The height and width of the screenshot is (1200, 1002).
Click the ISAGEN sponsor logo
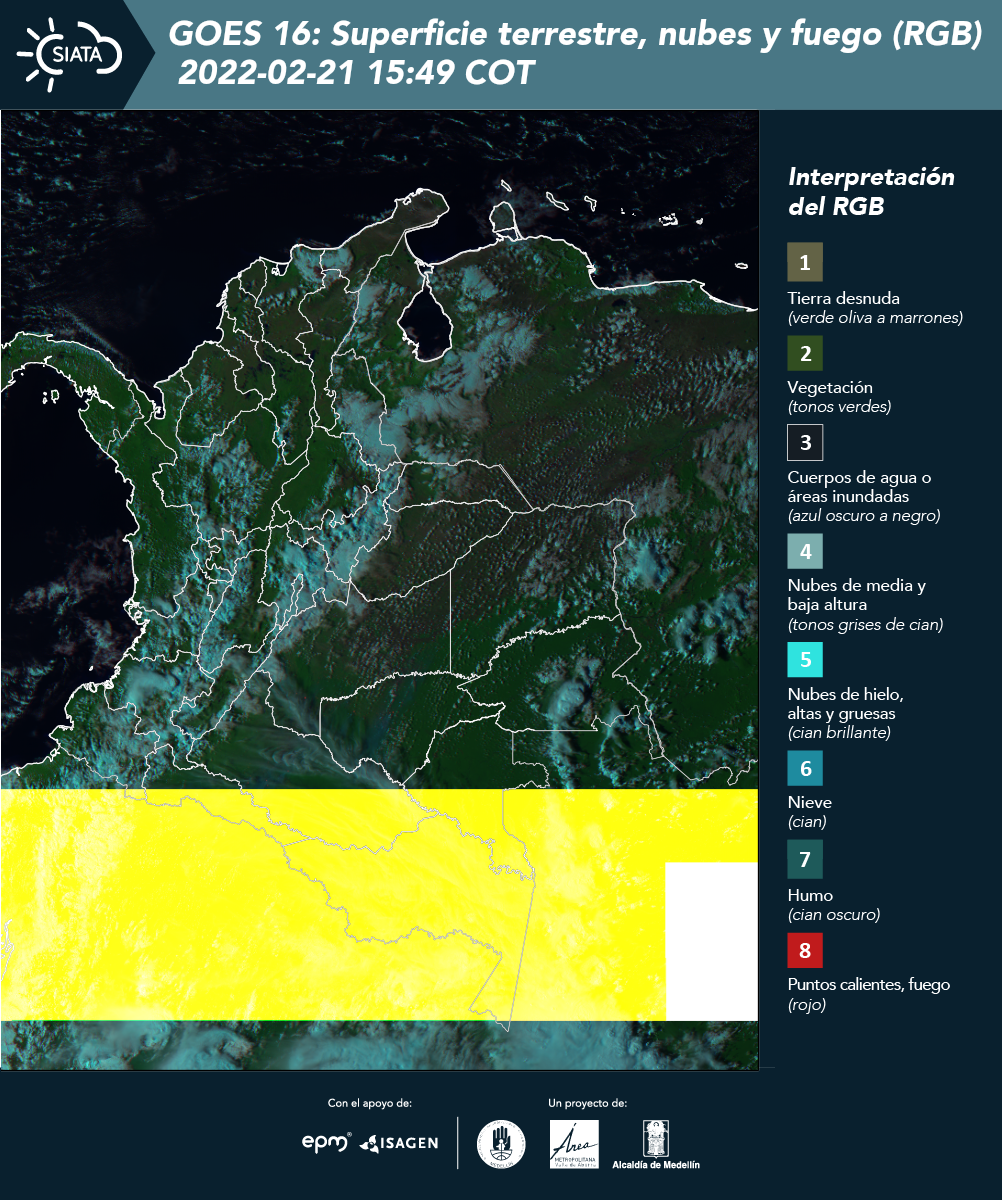(x=399, y=1142)
